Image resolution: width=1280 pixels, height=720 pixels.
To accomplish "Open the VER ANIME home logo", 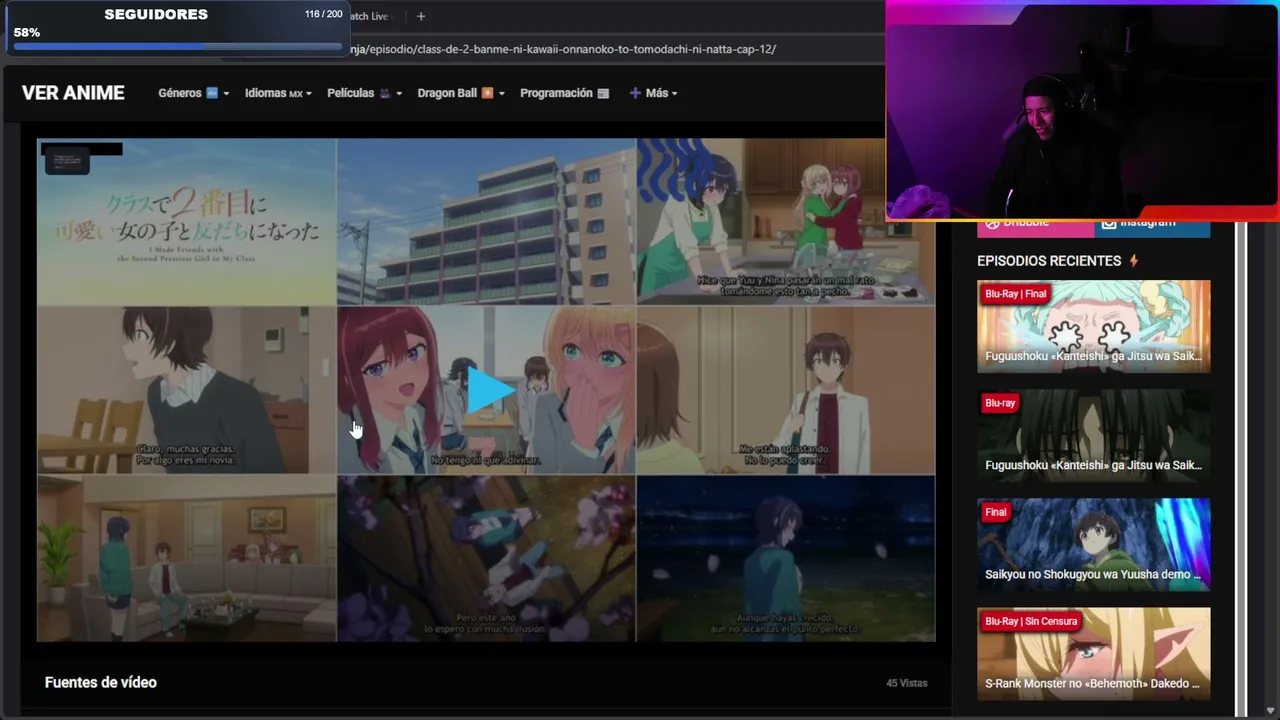I will (x=73, y=93).
